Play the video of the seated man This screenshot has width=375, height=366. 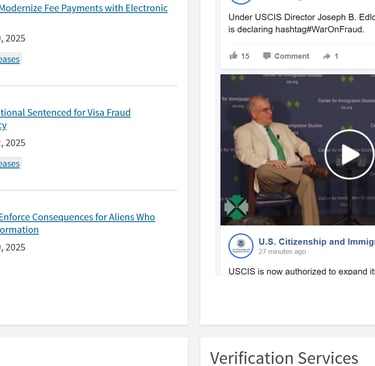click(x=349, y=155)
